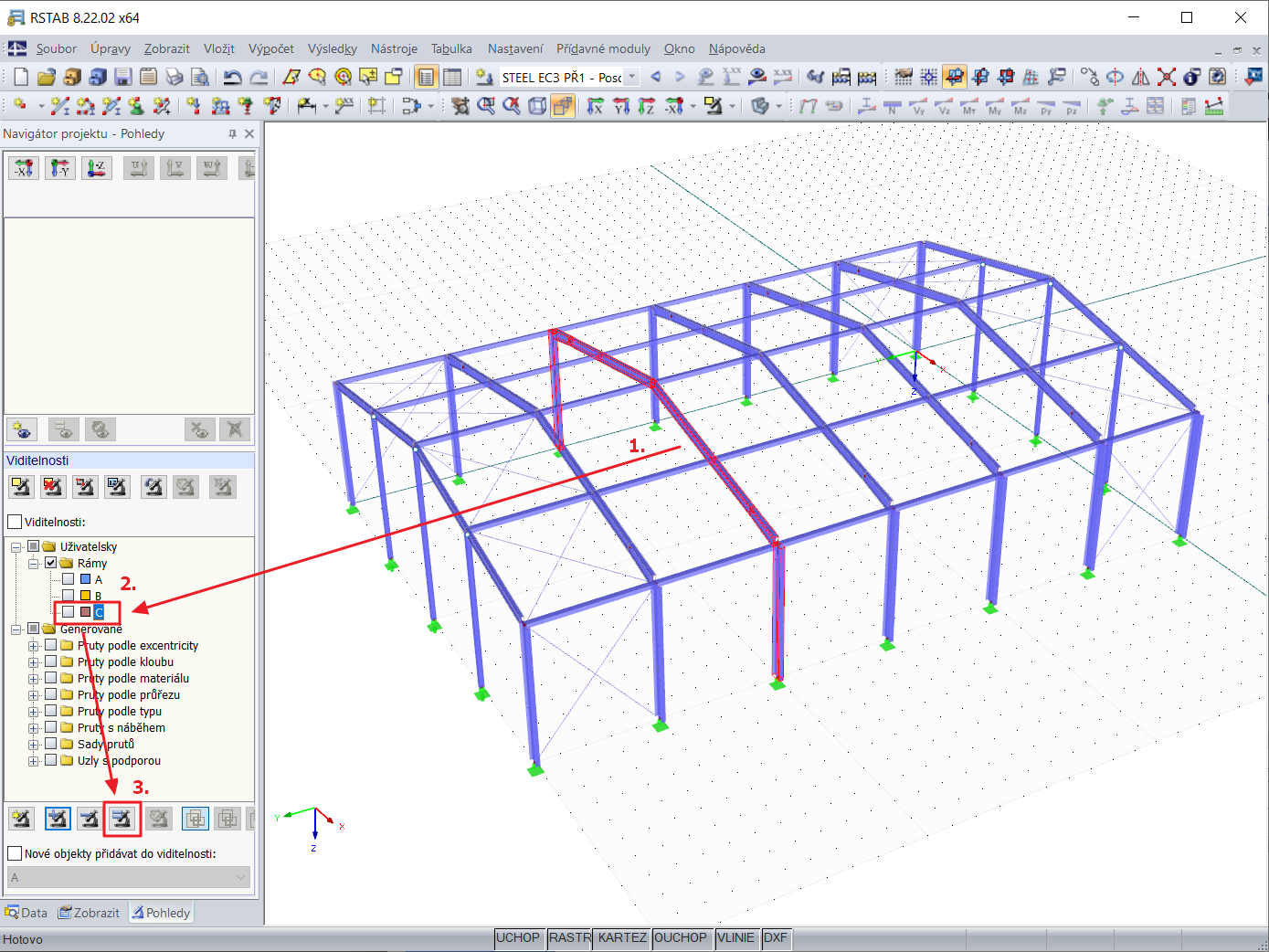1269x952 pixels.
Task: Click the save diskette icon
Action: point(123,78)
